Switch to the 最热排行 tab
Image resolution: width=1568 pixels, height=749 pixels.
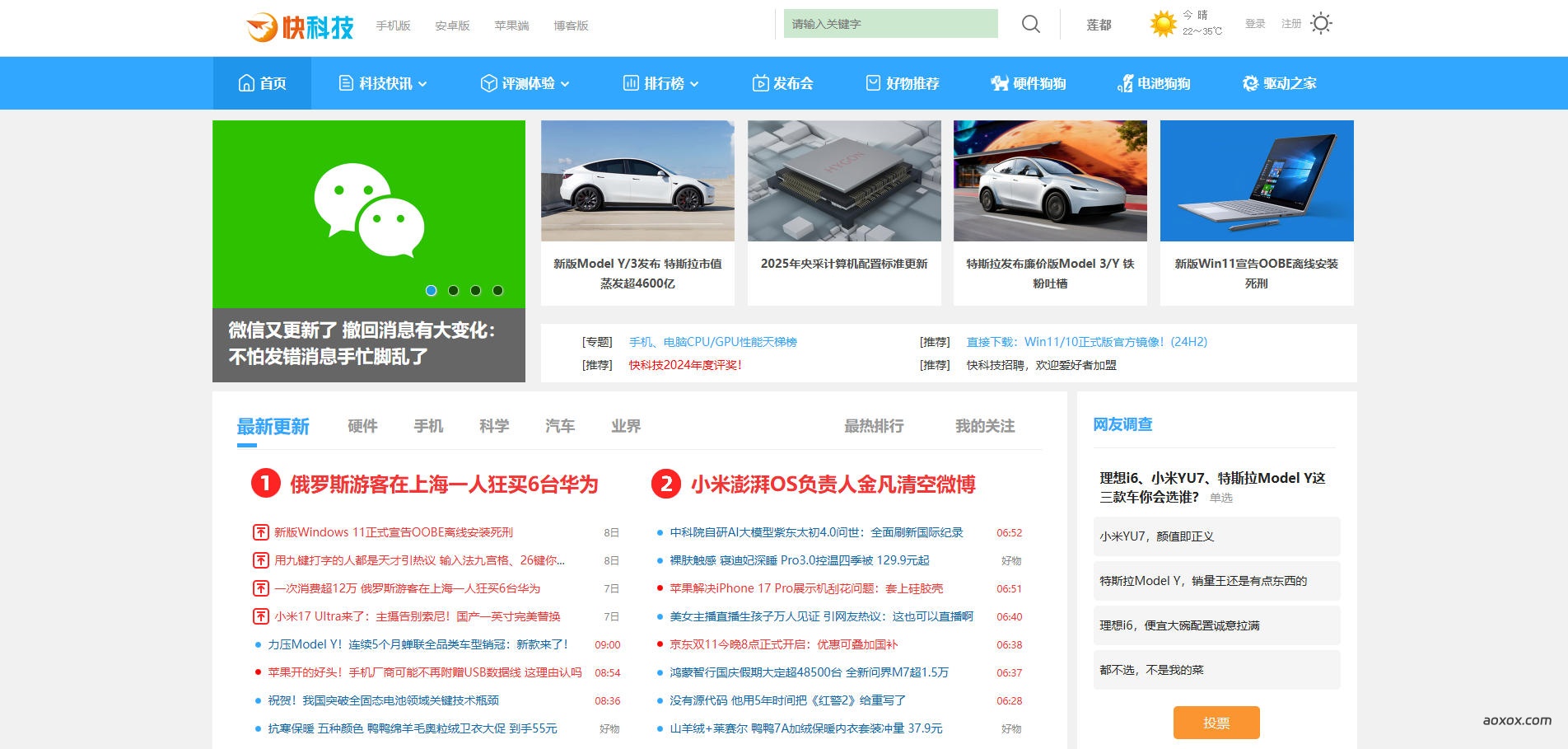(873, 426)
